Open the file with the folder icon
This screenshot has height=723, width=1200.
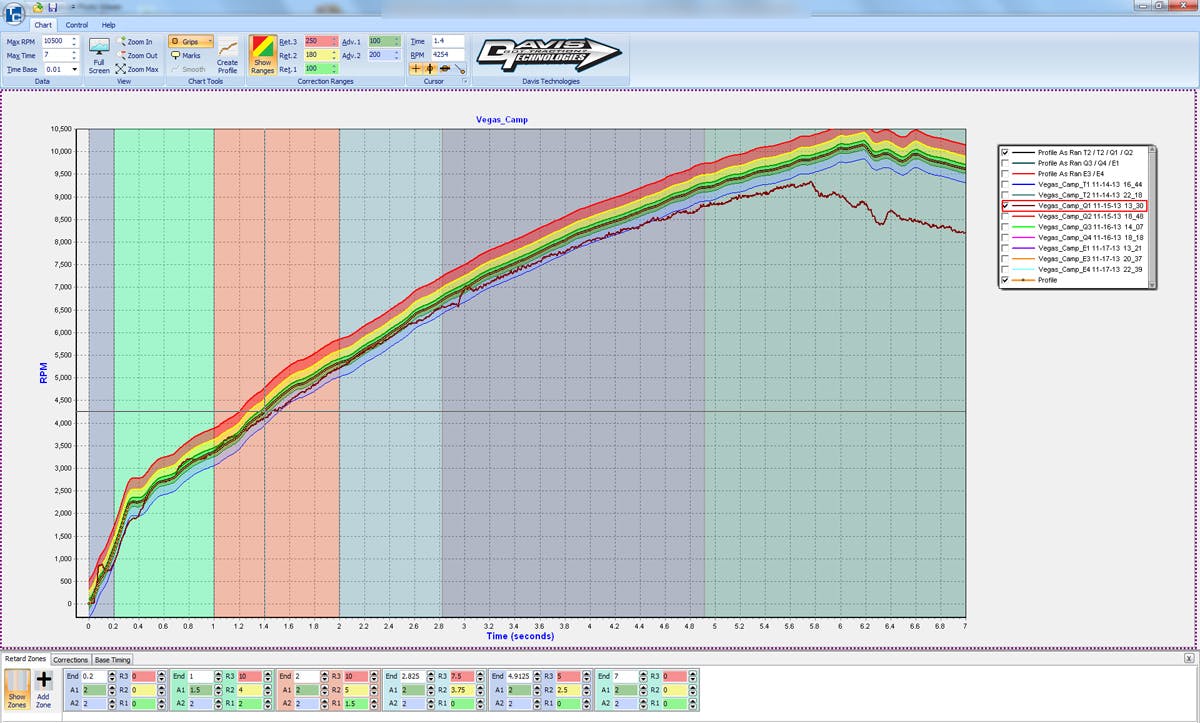pyautogui.click(x=37, y=7)
